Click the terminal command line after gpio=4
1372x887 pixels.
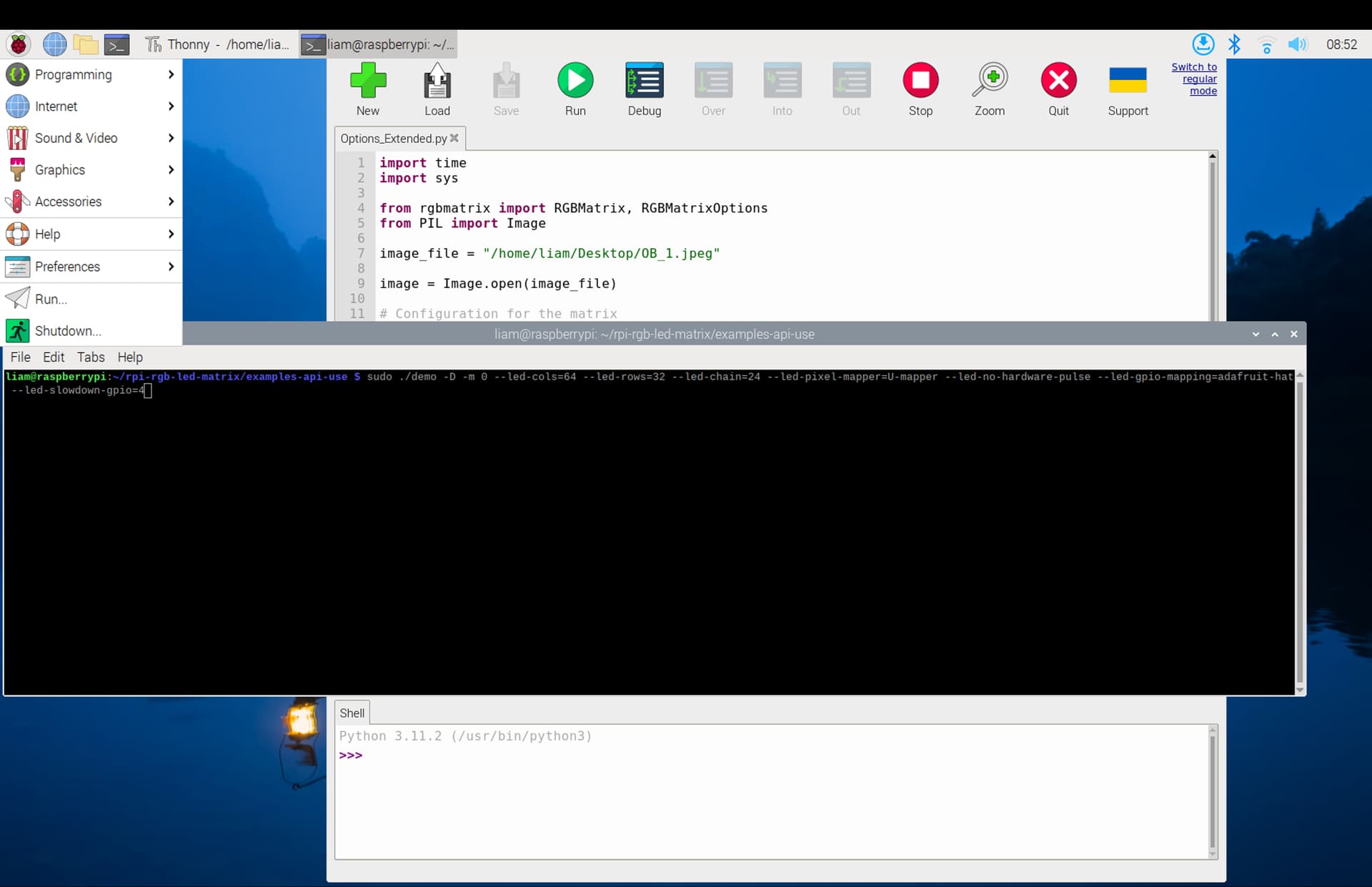coord(148,390)
